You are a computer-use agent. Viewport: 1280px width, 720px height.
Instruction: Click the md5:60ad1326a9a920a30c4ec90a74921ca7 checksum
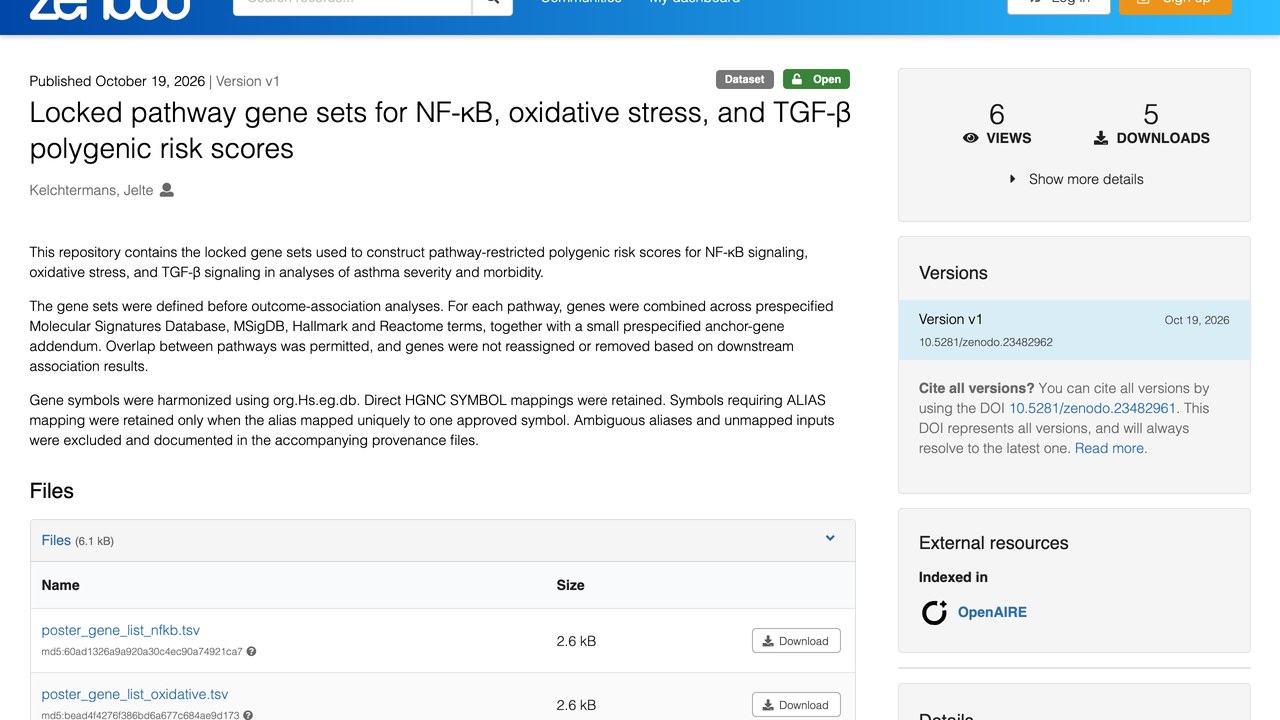[142, 652]
